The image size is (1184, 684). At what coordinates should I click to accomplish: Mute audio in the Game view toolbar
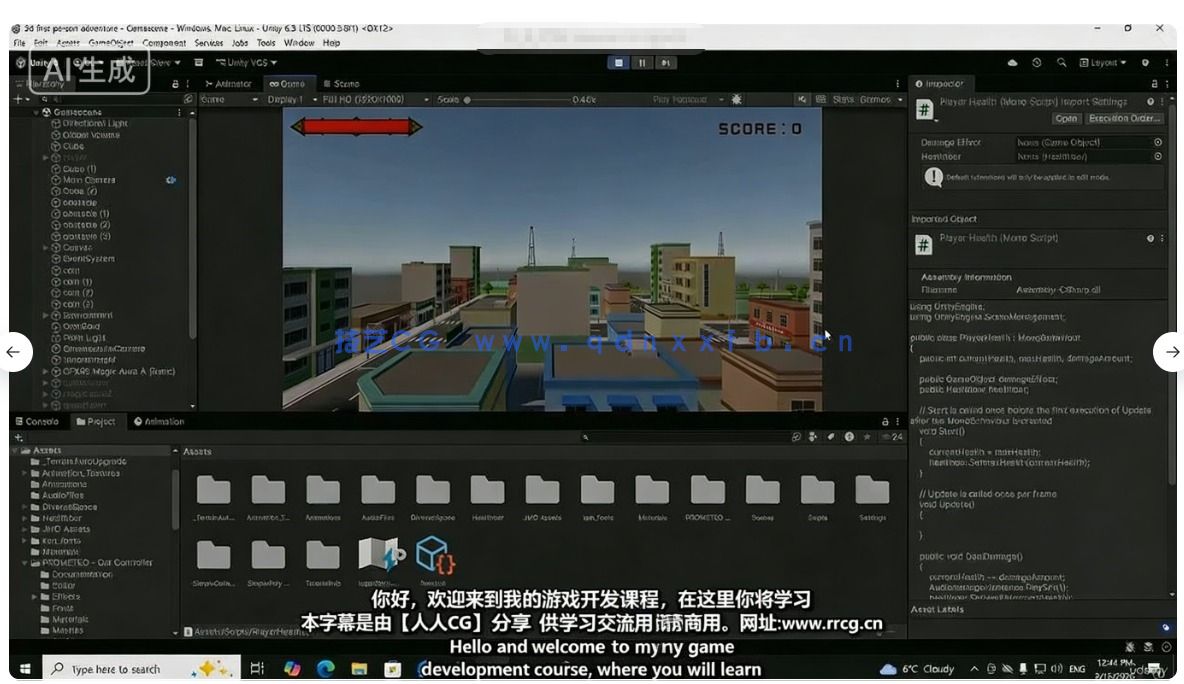click(802, 99)
